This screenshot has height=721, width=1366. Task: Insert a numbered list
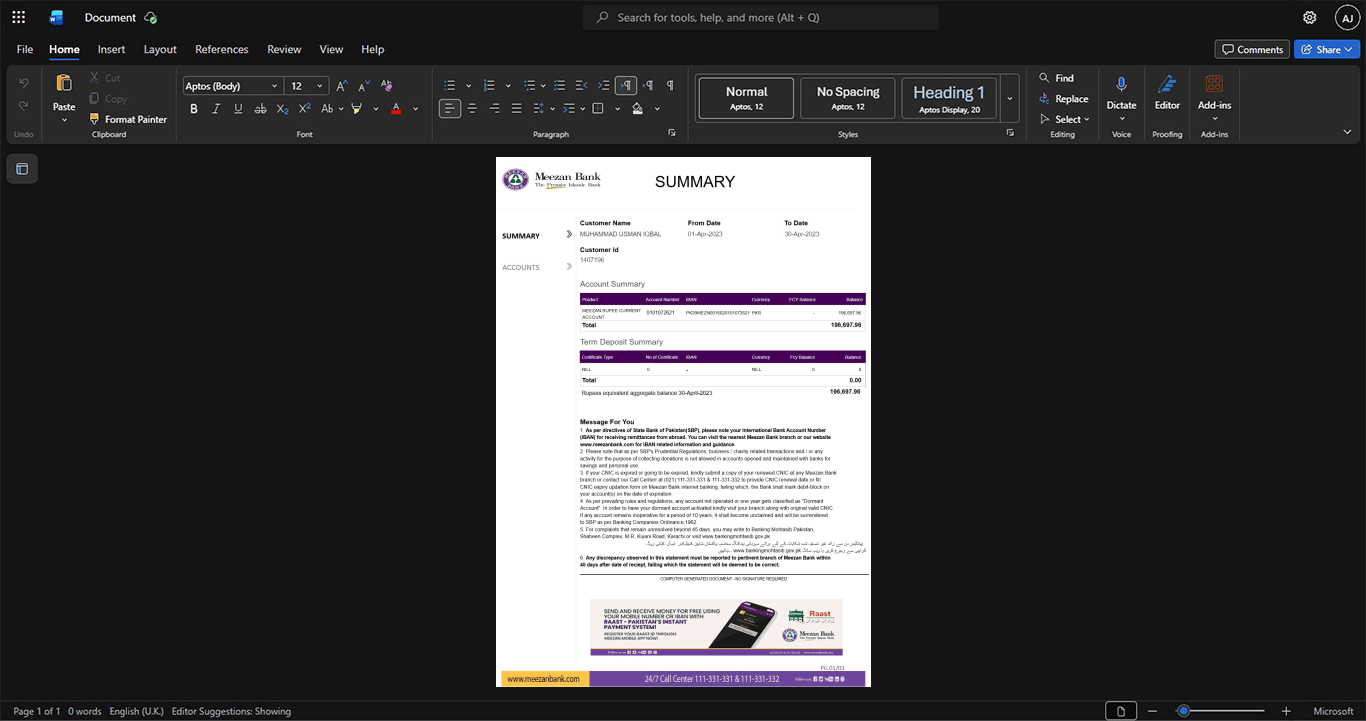pyautogui.click(x=490, y=86)
